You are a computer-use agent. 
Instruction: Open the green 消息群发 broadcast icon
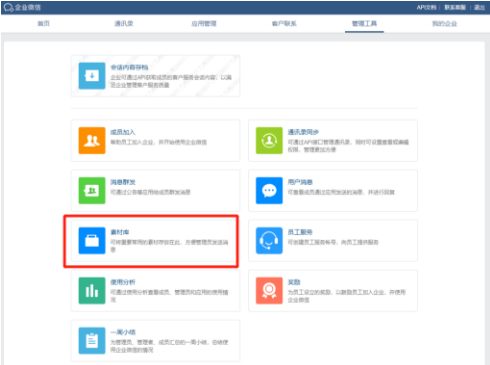[92, 190]
